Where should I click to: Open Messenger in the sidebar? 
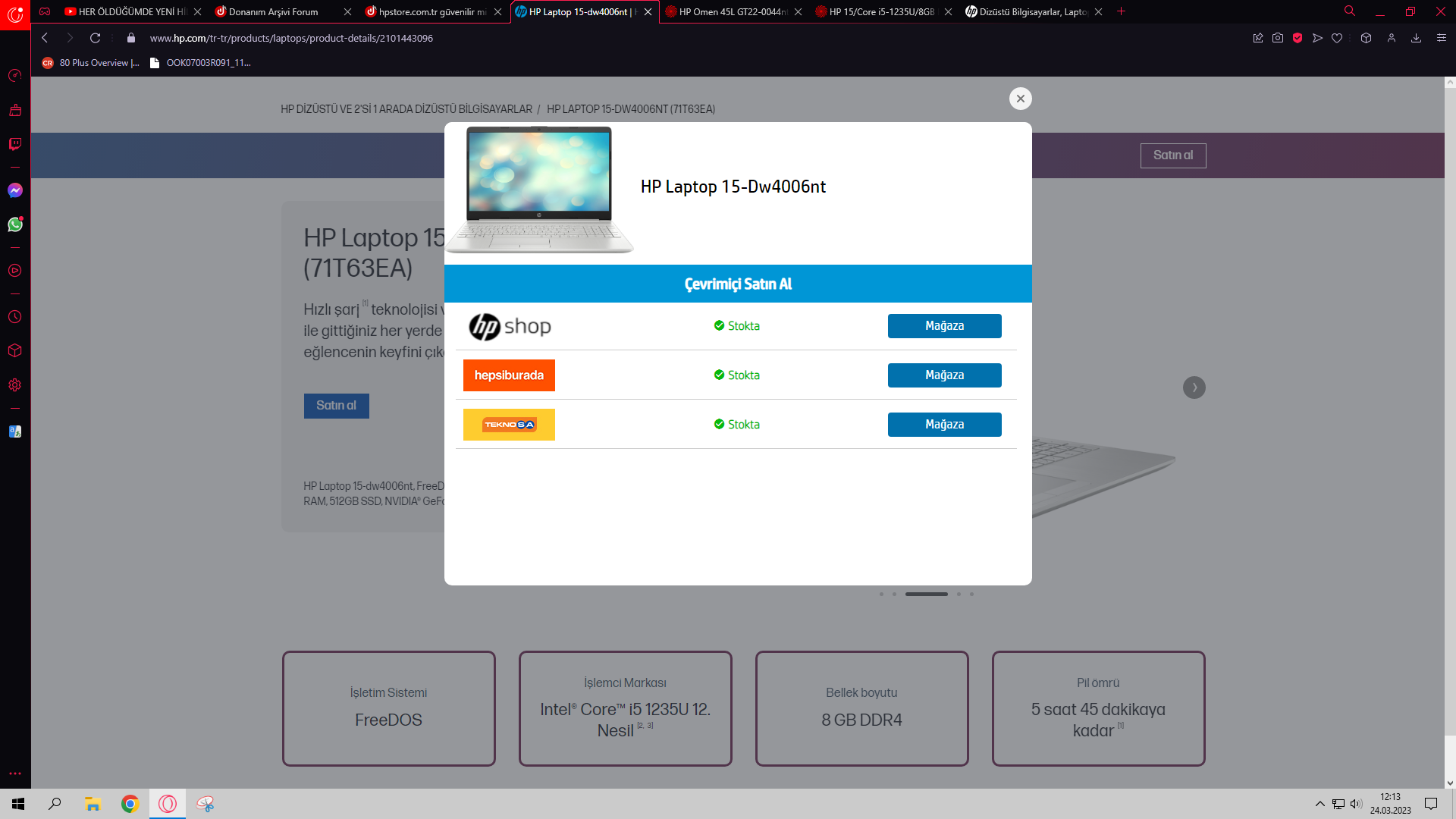pyautogui.click(x=15, y=190)
